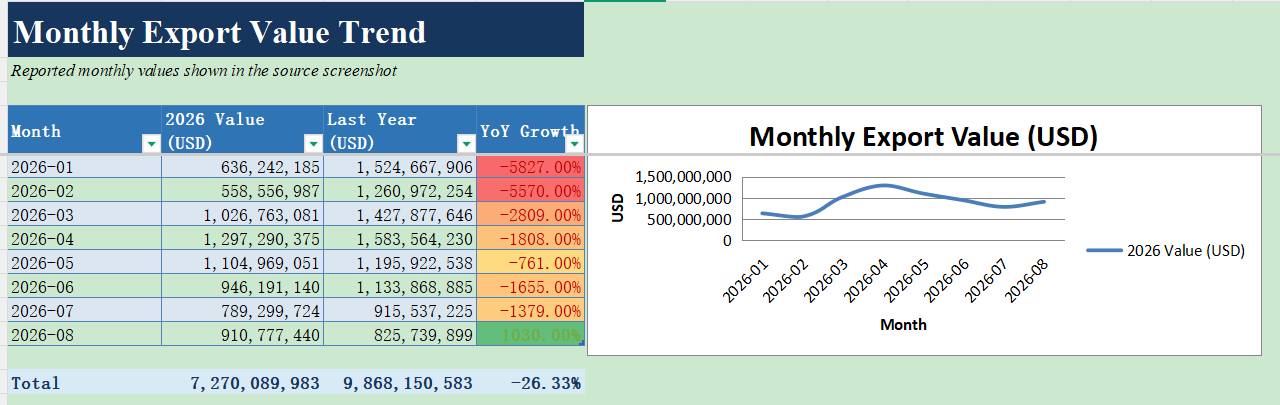Viewport: 1280px width, 405px height.
Task: Select the value 636,242,185
Action: 243,167
